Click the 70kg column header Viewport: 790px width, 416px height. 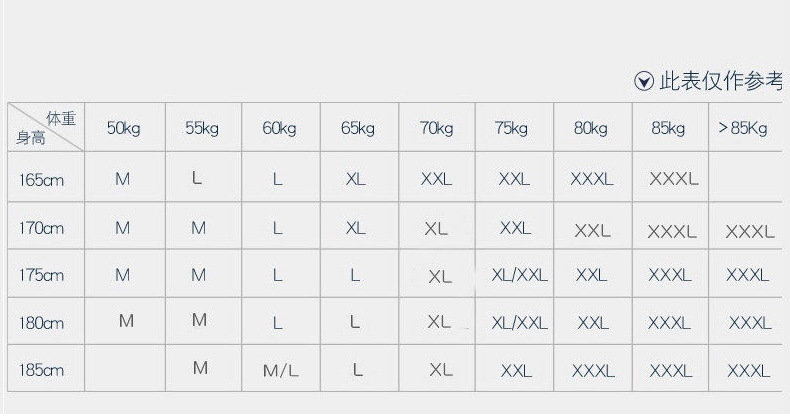[x=436, y=128]
